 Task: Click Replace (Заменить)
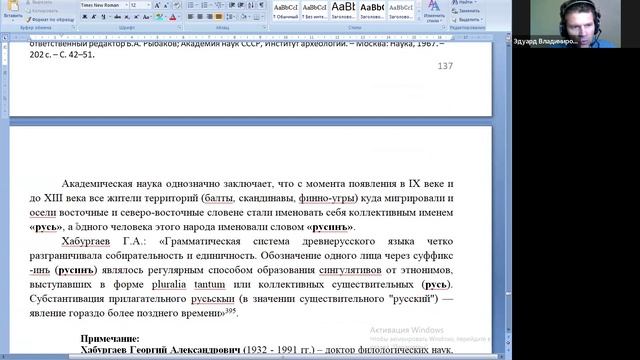tap(466, 11)
